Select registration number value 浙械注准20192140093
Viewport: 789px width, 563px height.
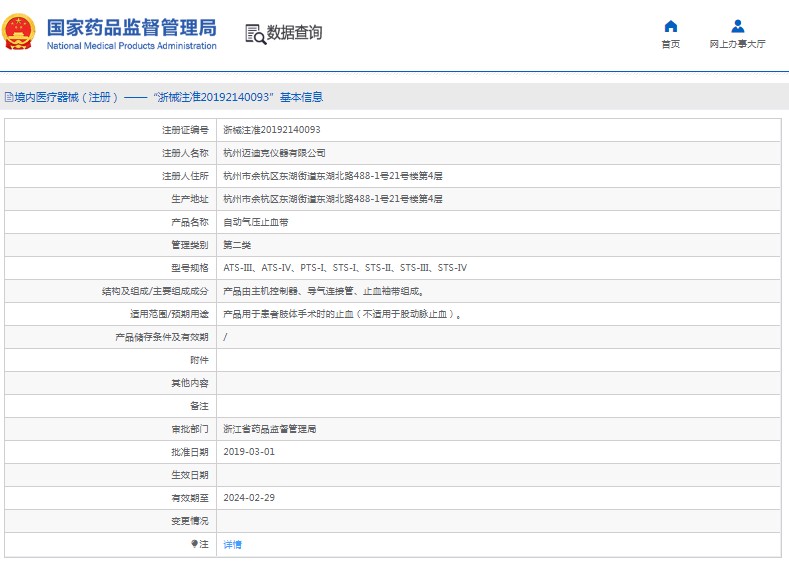click(272, 130)
